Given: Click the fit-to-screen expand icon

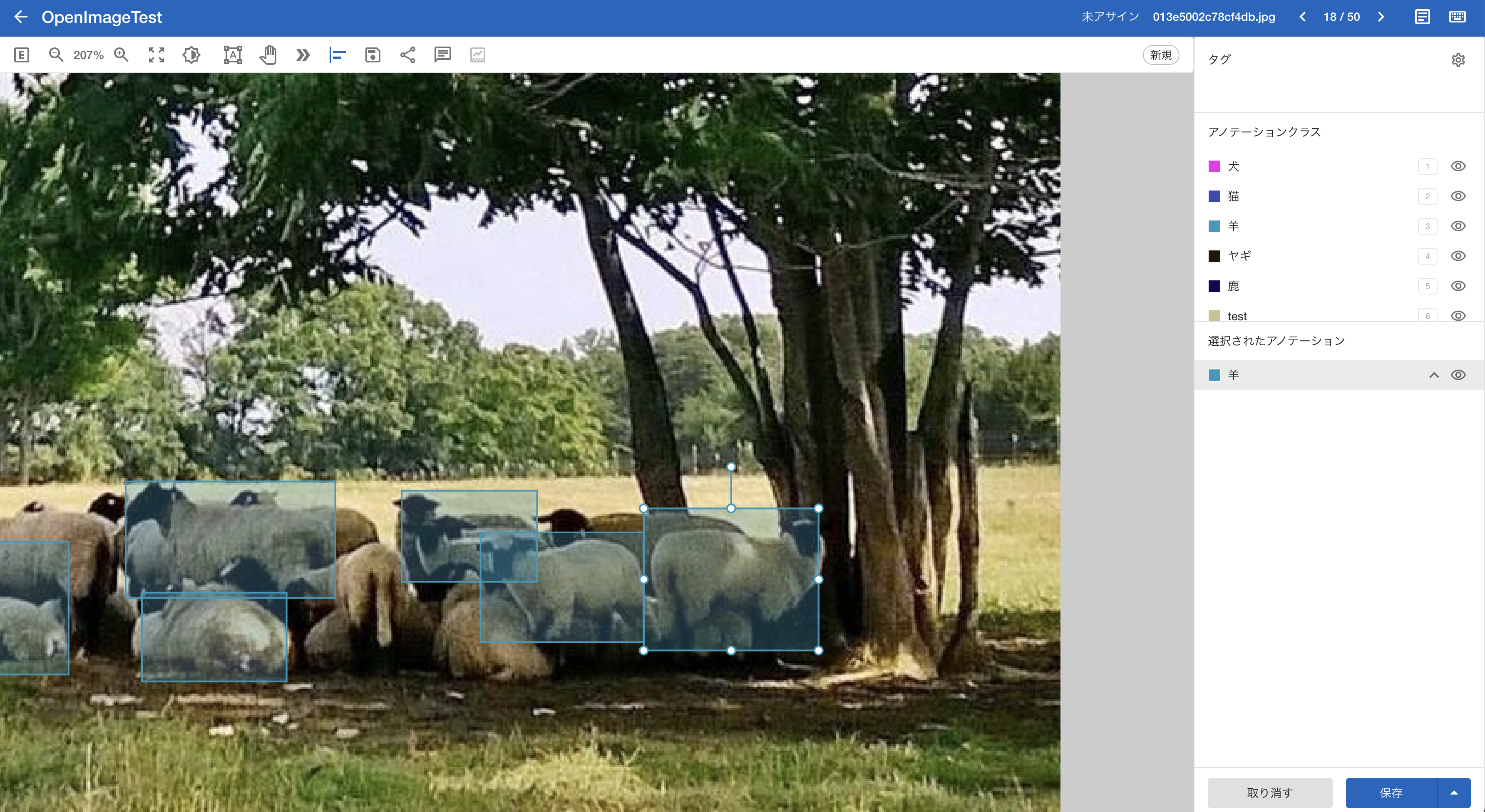Looking at the screenshot, I should tap(156, 55).
